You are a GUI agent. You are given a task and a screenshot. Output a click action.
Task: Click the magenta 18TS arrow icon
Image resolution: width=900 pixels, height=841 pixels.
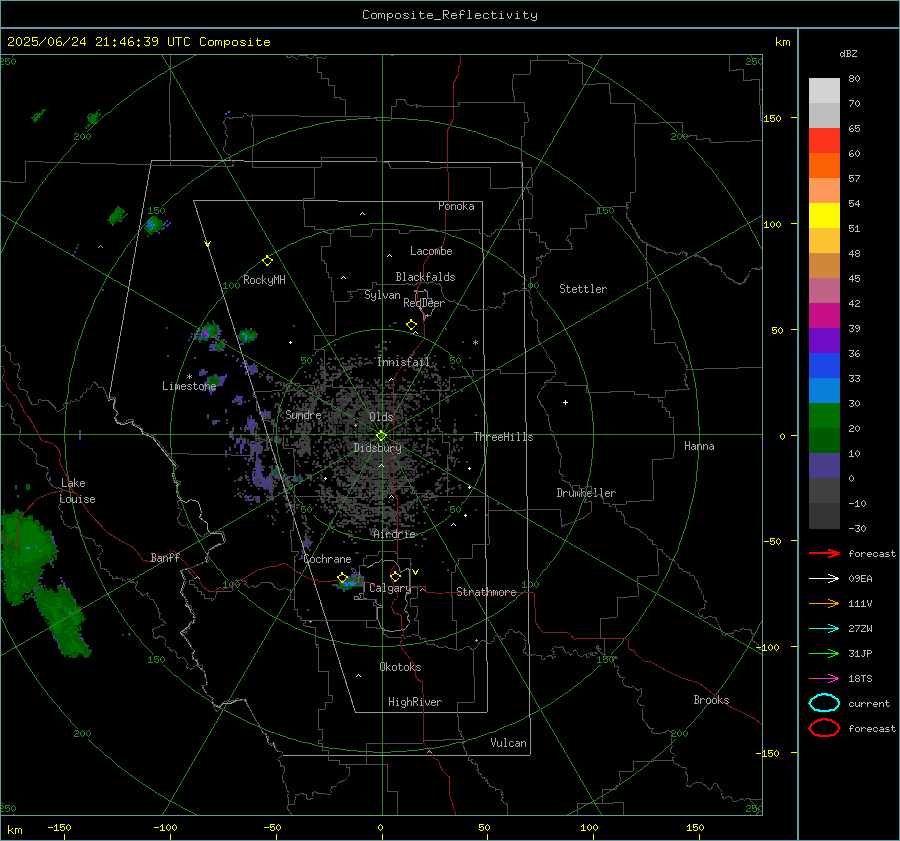click(824, 679)
